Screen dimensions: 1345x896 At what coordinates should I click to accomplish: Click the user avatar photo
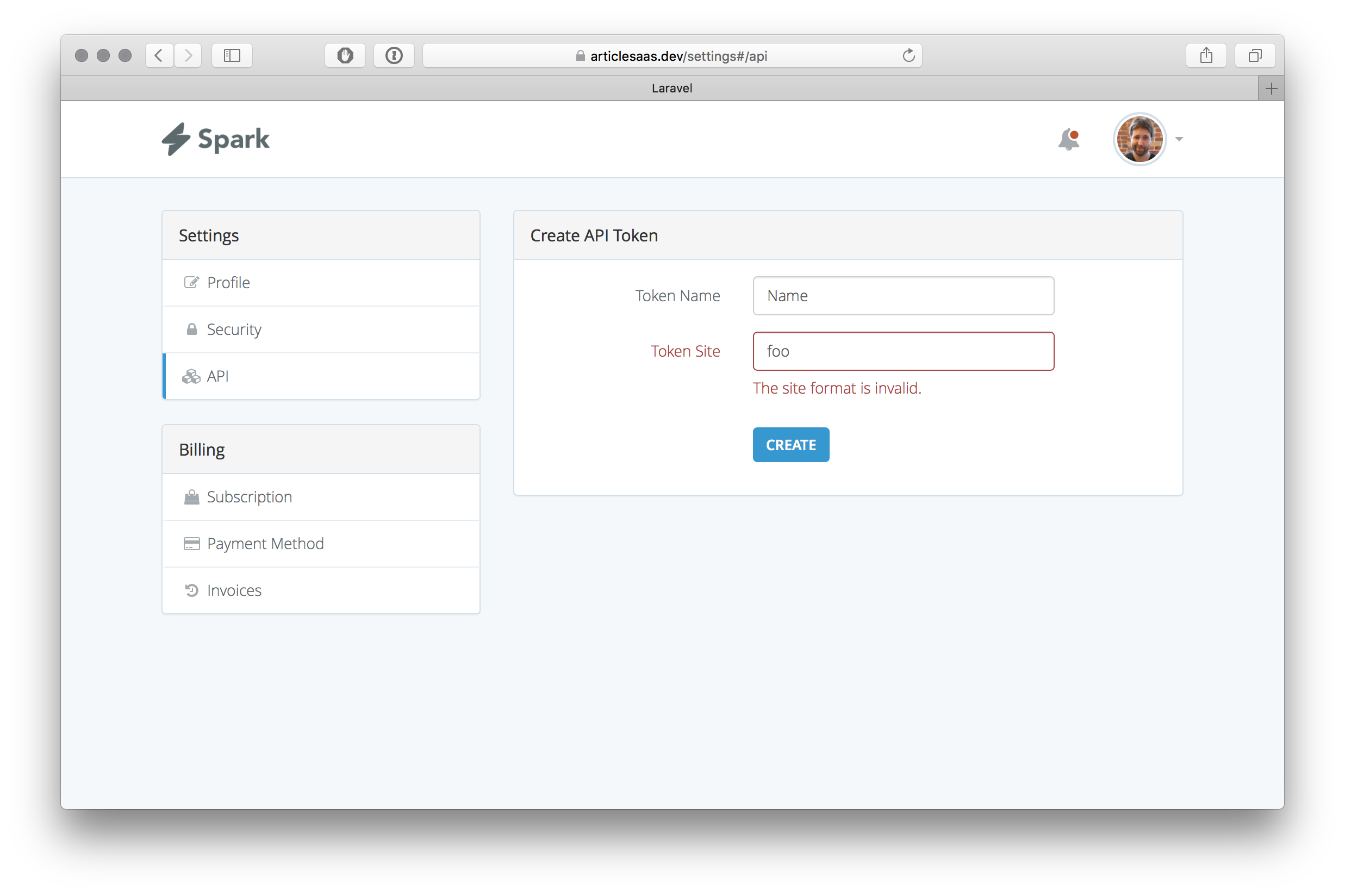click(1139, 139)
